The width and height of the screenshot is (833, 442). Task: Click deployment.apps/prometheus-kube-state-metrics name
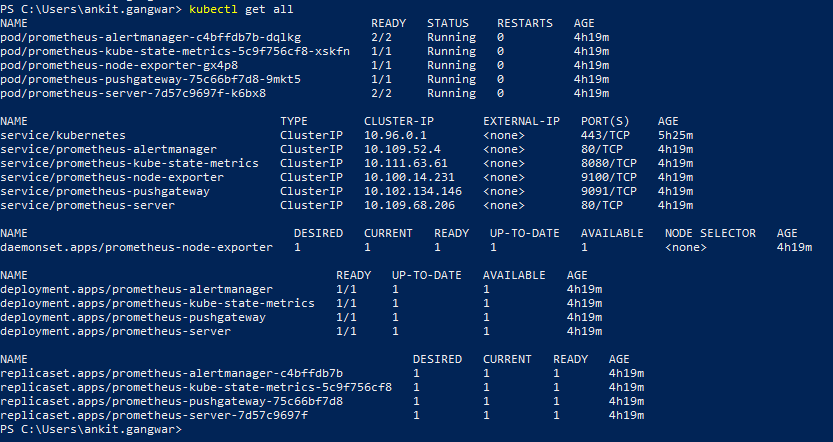click(x=158, y=303)
